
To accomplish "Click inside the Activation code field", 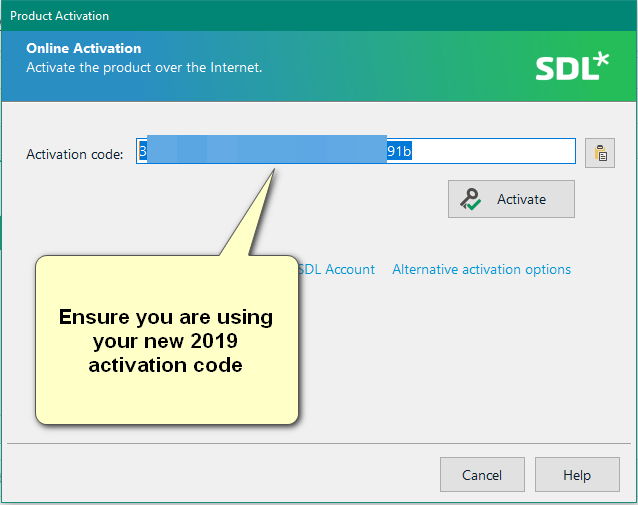I will (356, 151).
